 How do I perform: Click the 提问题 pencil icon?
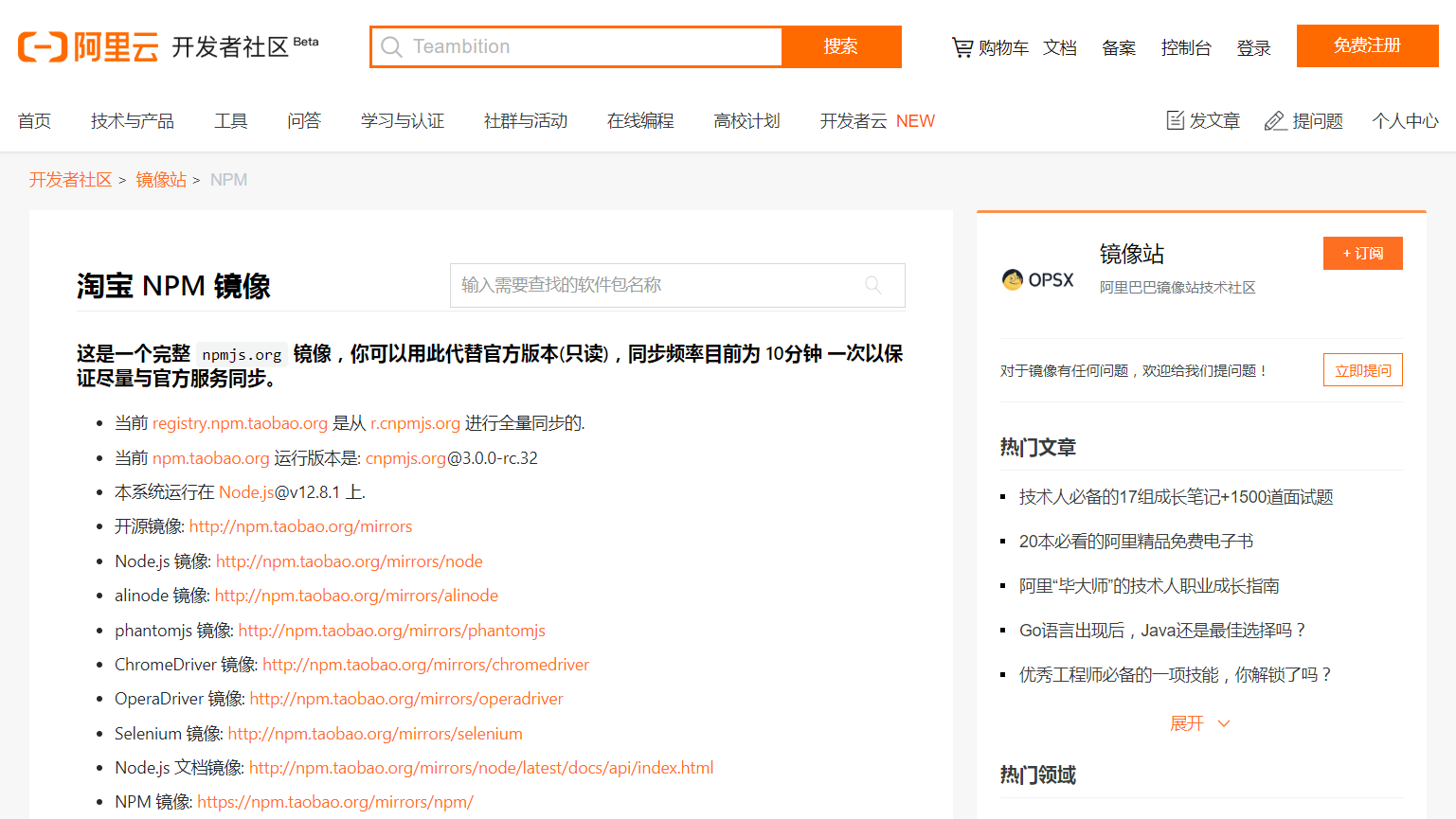coord(1275,121)
